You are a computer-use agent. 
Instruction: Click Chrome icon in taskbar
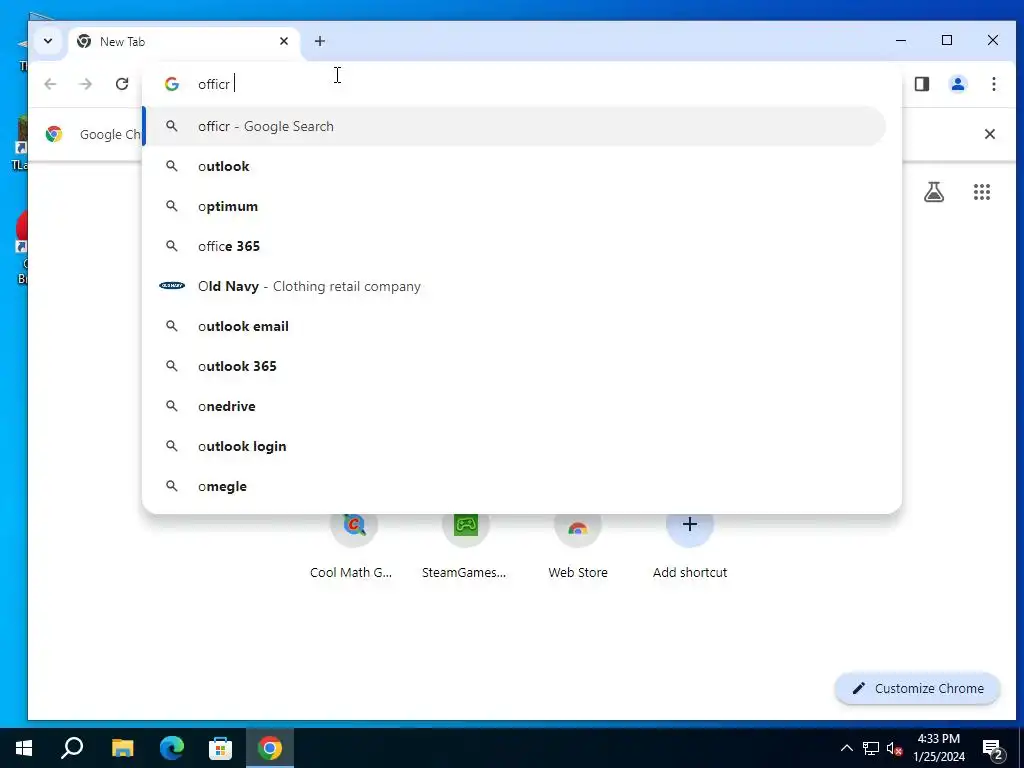[270, 748]
